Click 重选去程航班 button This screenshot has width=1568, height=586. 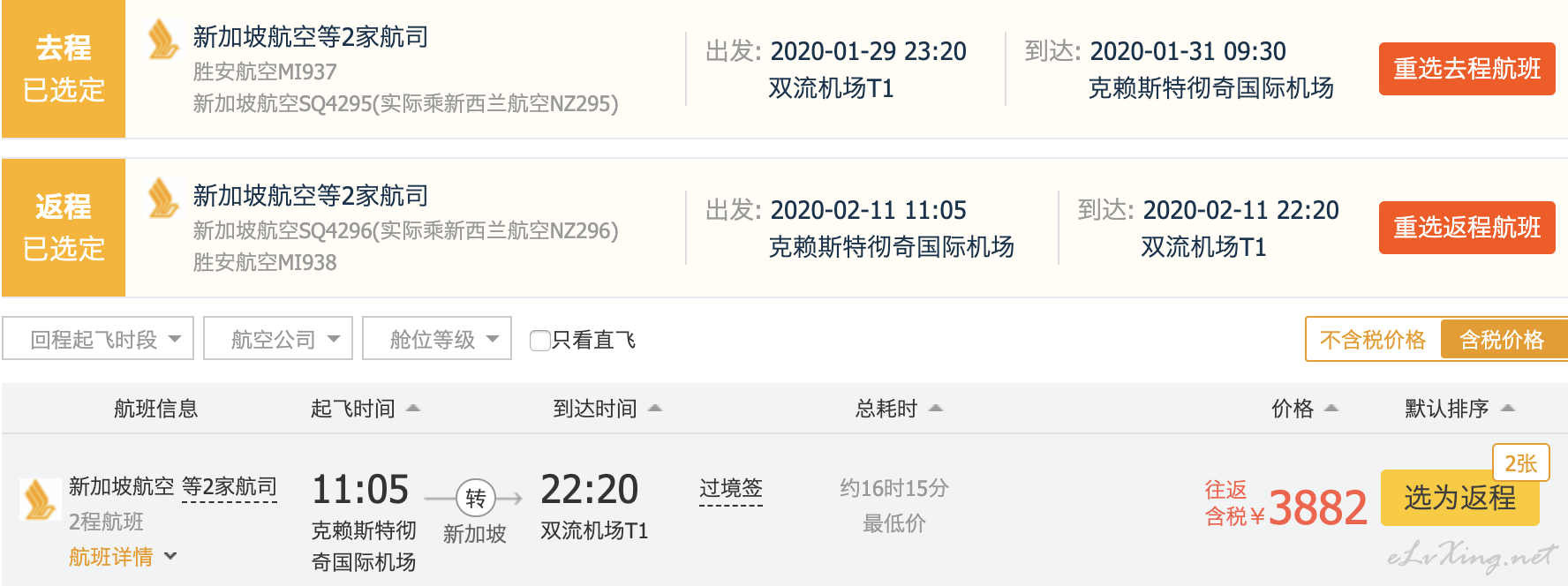coord(1466,69)
